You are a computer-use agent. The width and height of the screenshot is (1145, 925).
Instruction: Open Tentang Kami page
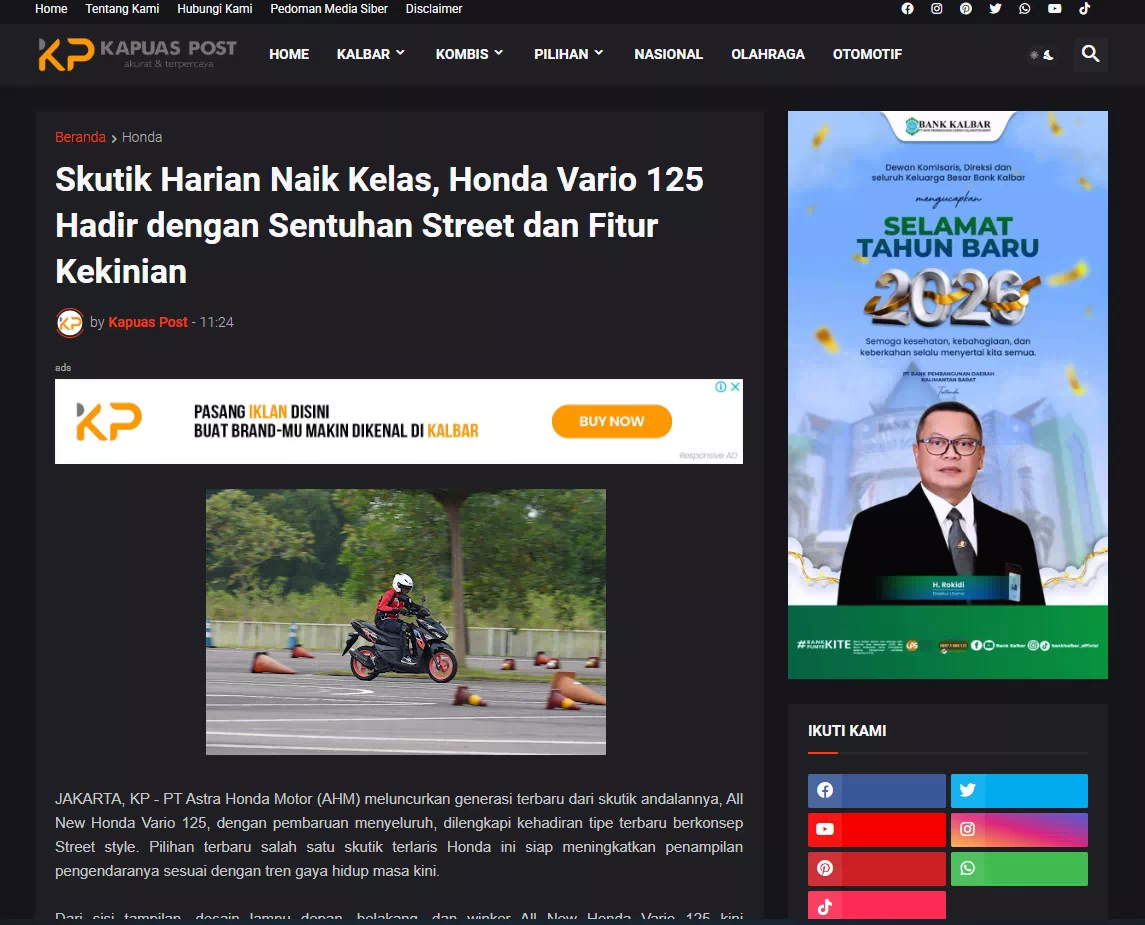(x=122, y=9)
